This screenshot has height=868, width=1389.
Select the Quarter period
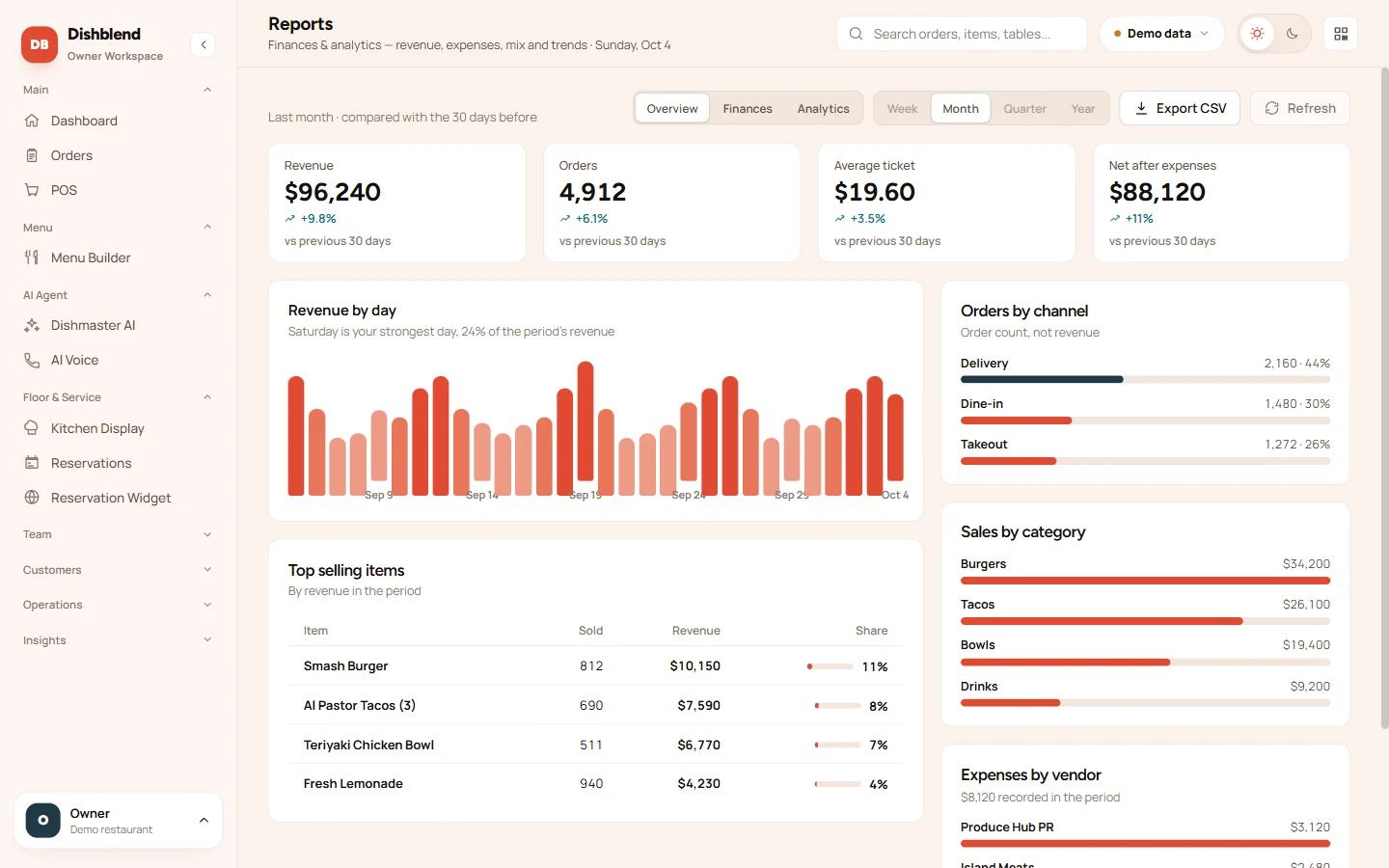pos(1024,109)
